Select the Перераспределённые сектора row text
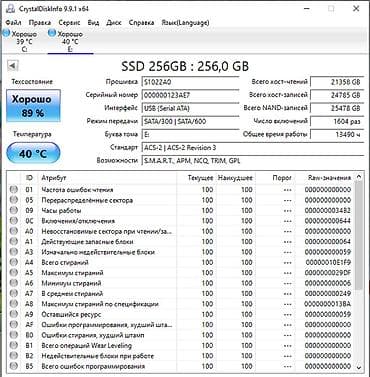Image resolution: width=370 pixels, height=377 pixels. click(87, 200)
